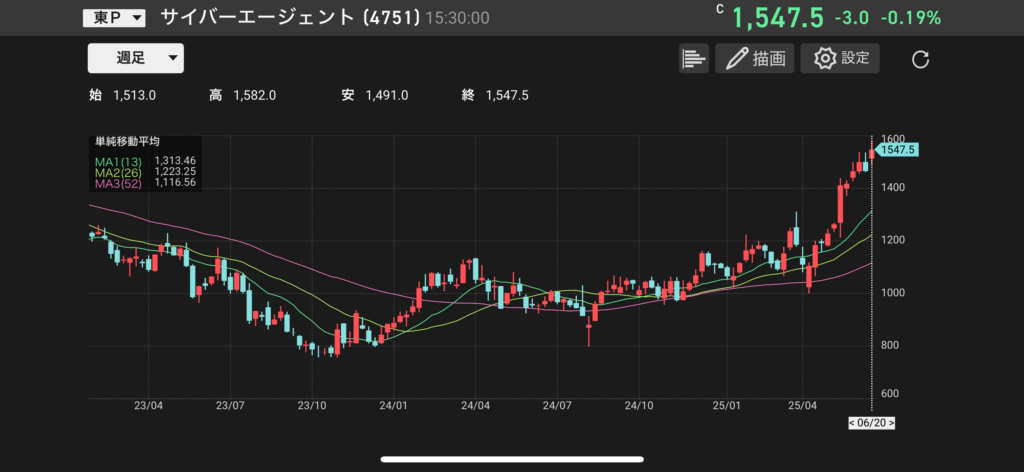Click the -0.19% change percentage
Image resolution: width=1024 pixels, height=472 pixels.
[911, 18]
